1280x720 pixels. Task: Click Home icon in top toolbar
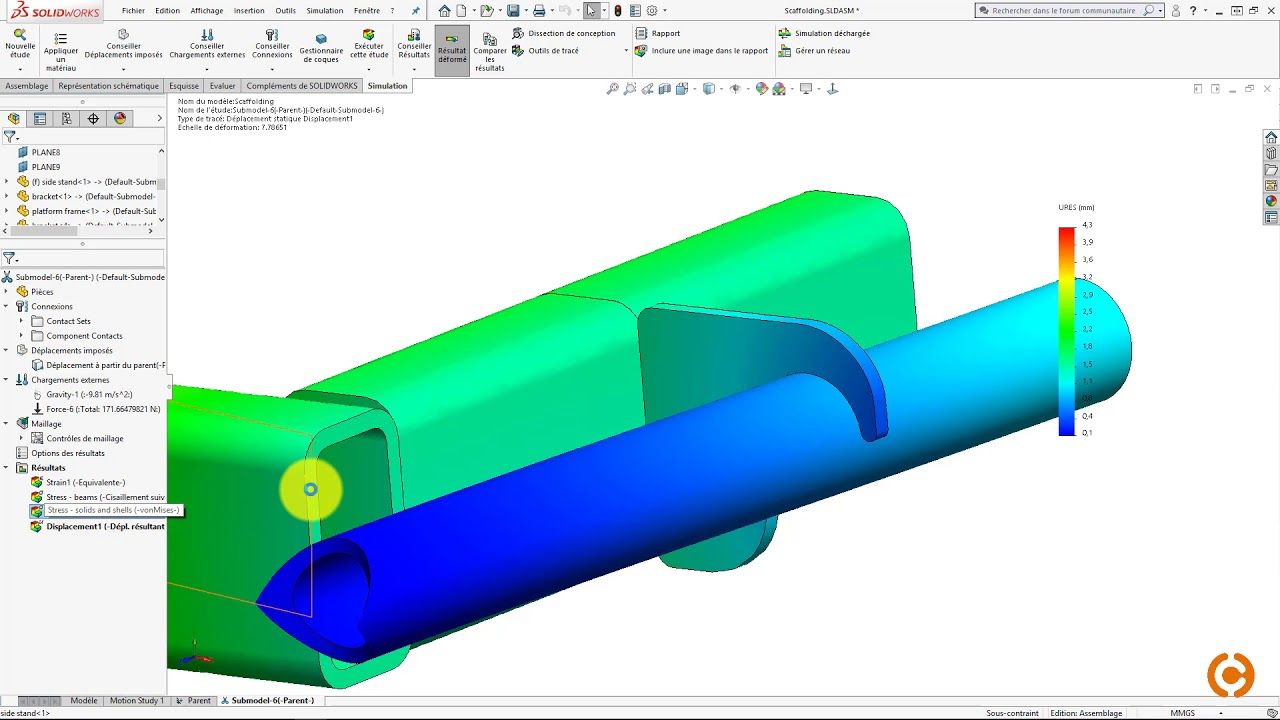coord(445,10)
